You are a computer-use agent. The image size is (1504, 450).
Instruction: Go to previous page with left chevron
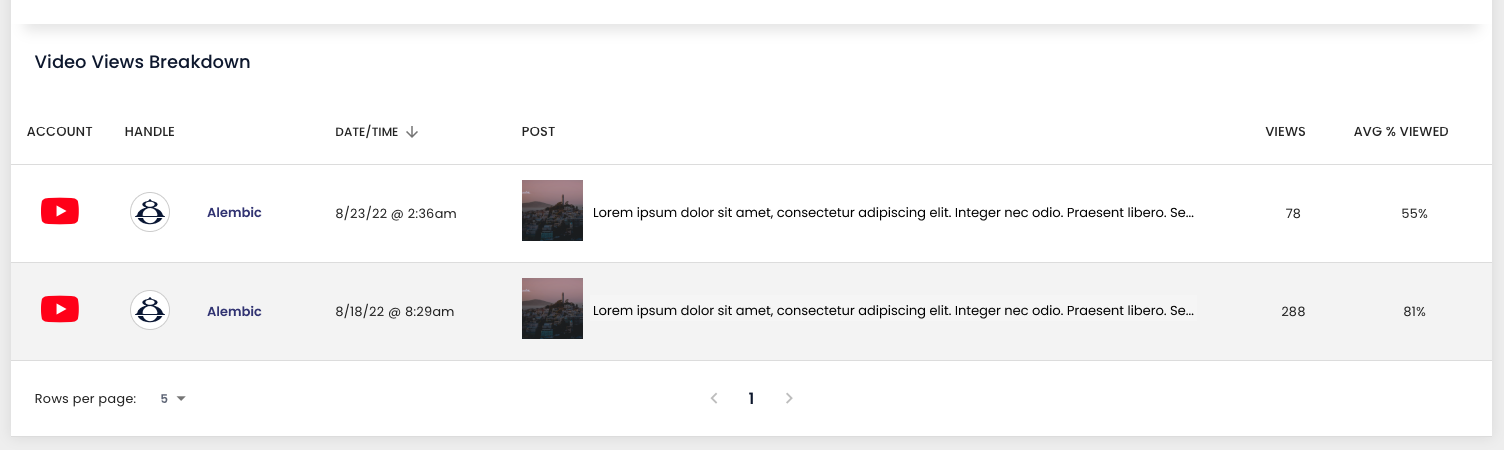[714, 398]
